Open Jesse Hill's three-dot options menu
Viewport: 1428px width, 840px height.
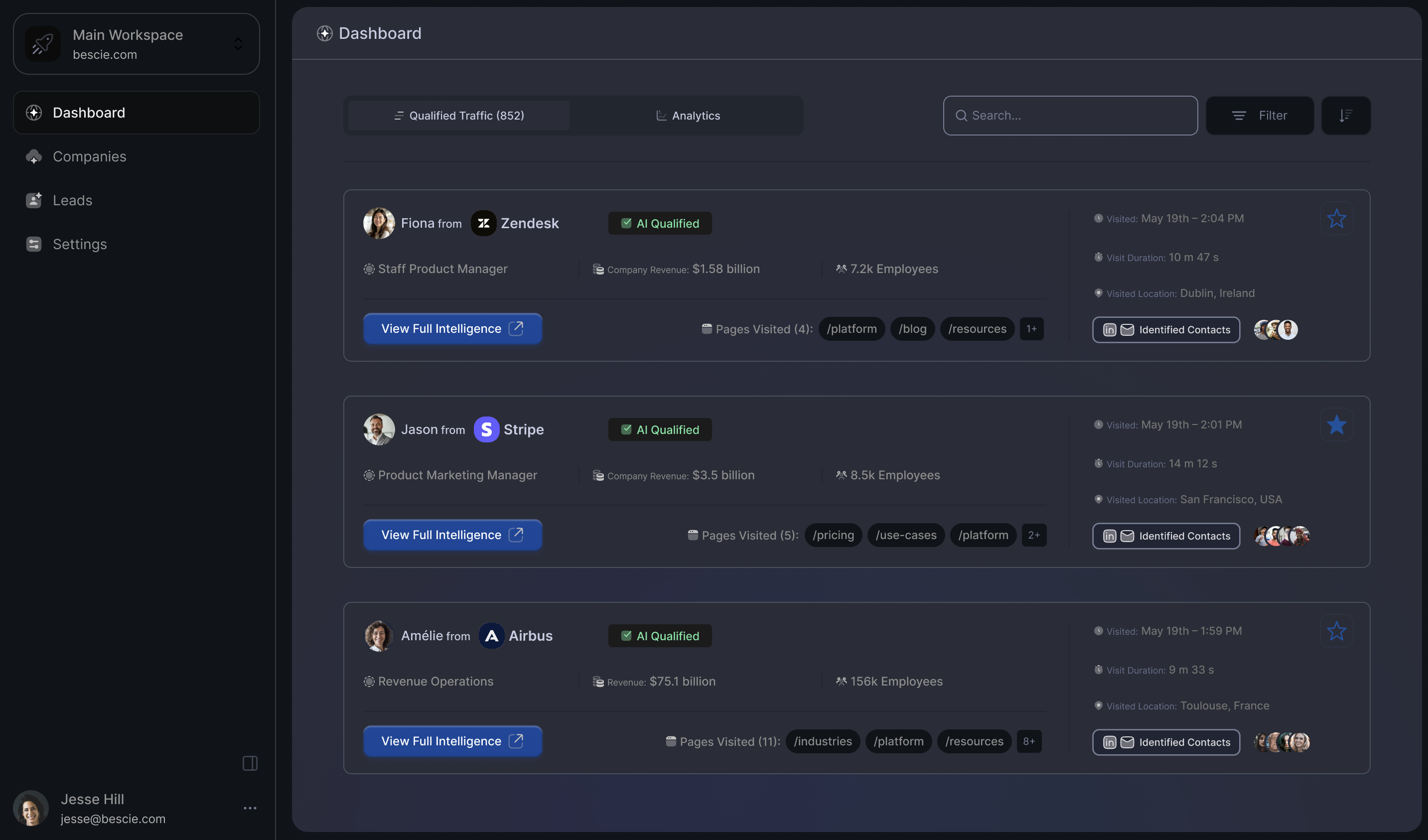pos(250,808)
